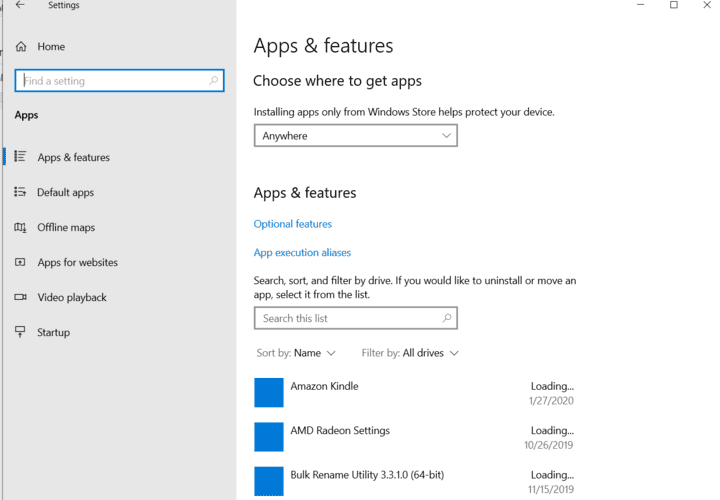Click the AMD Radeon Settings app icon
The width and height of the screenshot is (720, 500).
[269, 437]
